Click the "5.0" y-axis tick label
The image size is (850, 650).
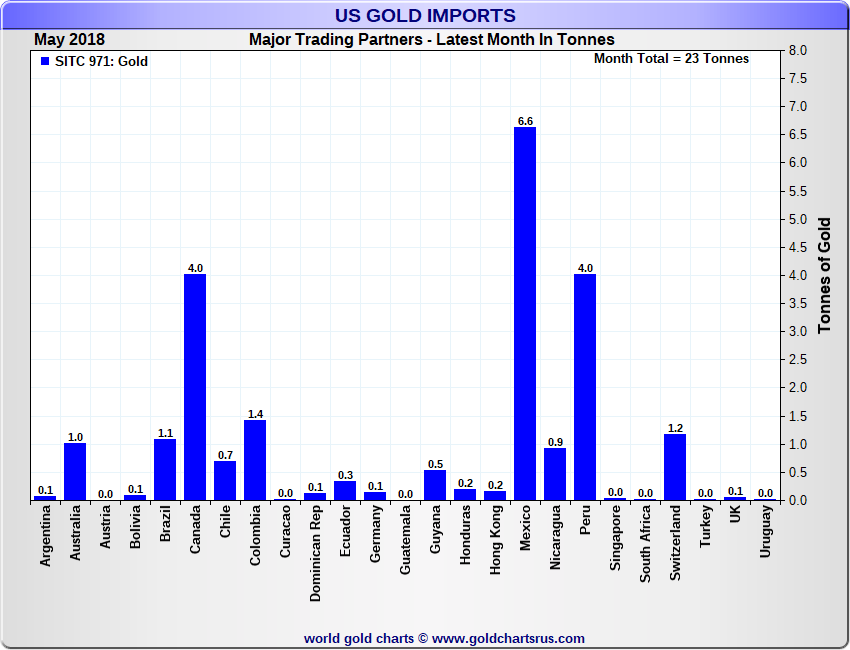[798, 219]
